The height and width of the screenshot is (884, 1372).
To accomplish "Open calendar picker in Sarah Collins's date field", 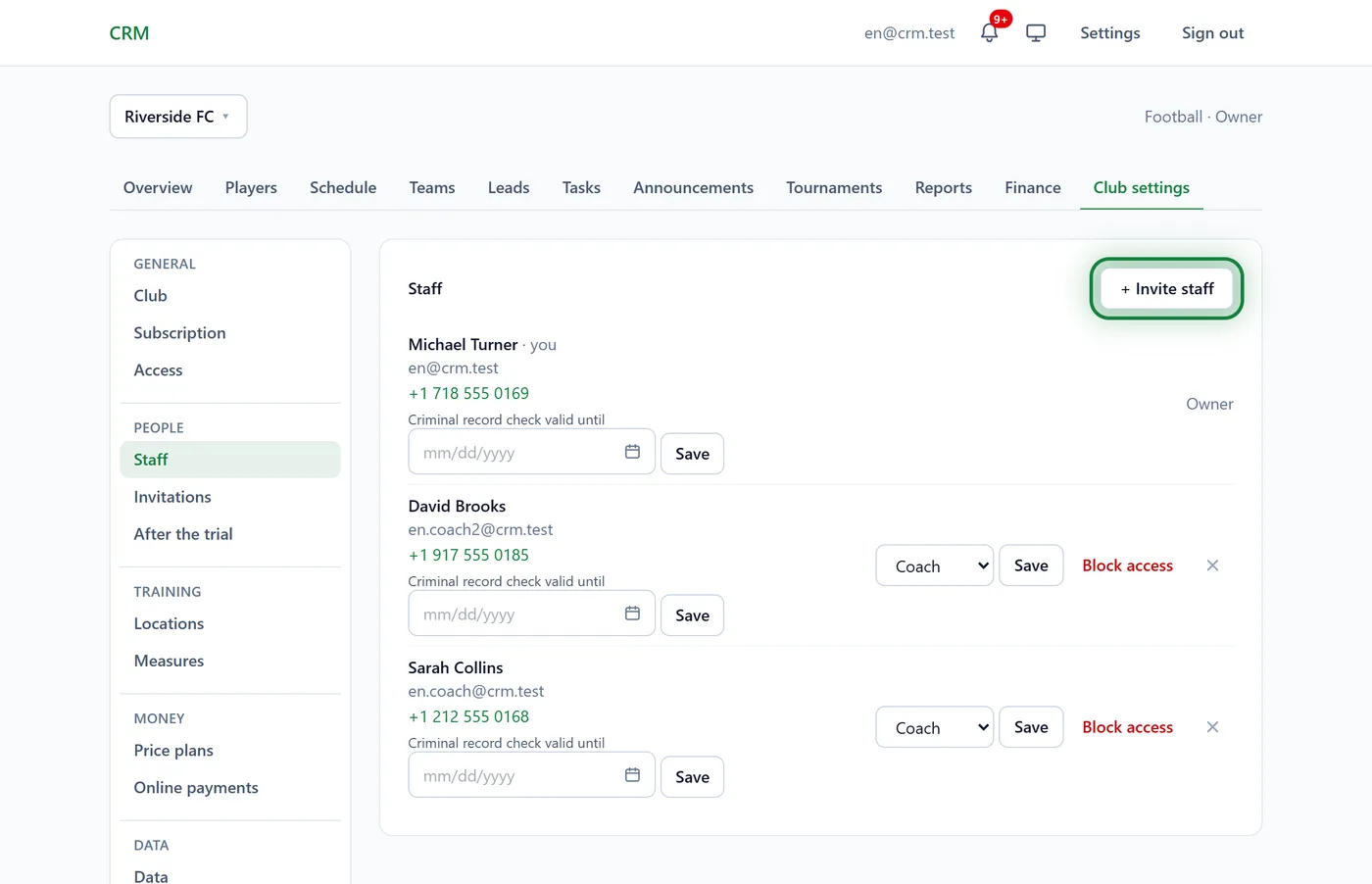I will (632, 775).
